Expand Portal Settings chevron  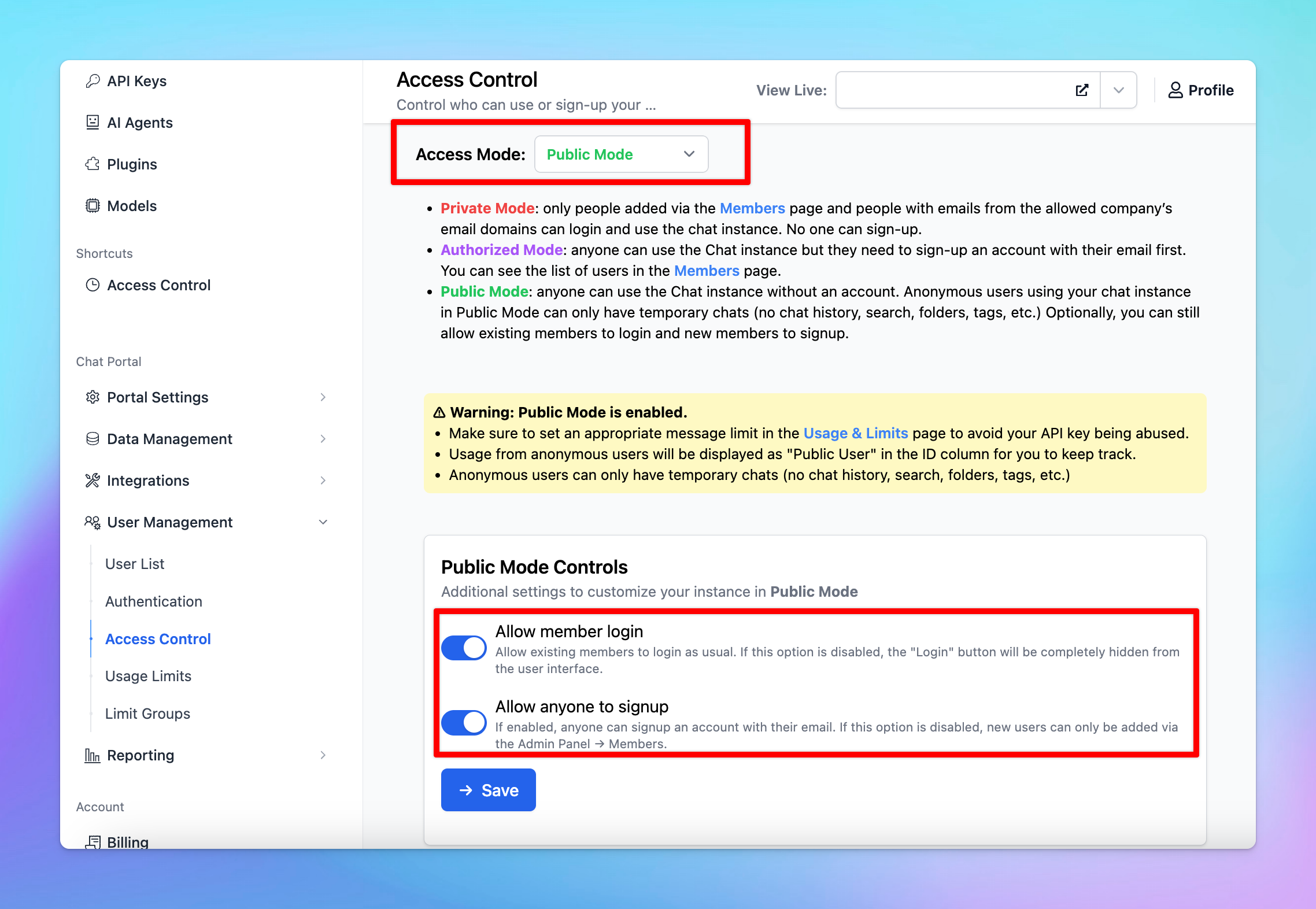(x=323, y=397)
